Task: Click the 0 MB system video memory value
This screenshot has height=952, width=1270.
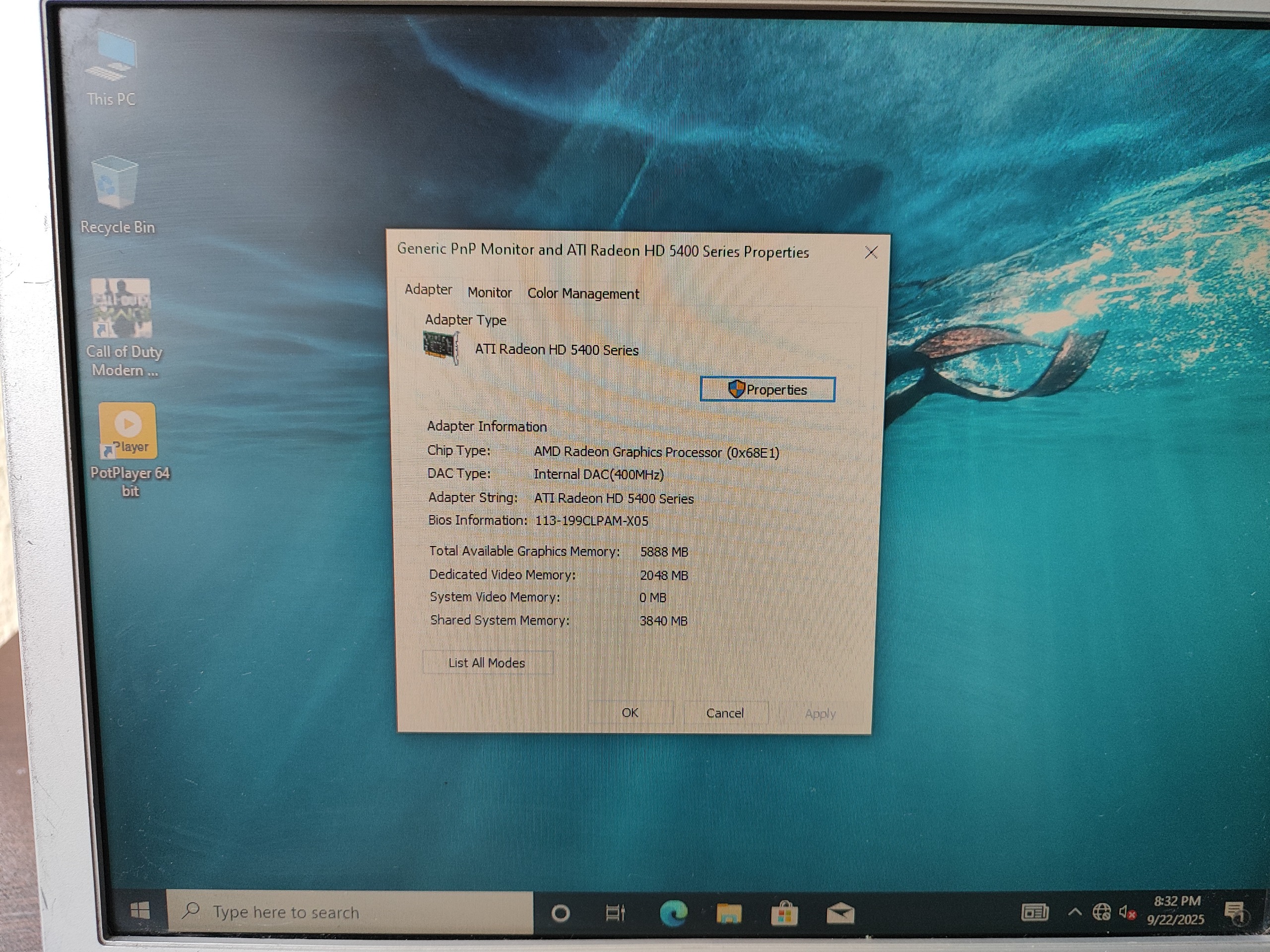Action: pyautogui.click(x=653, y=598)
